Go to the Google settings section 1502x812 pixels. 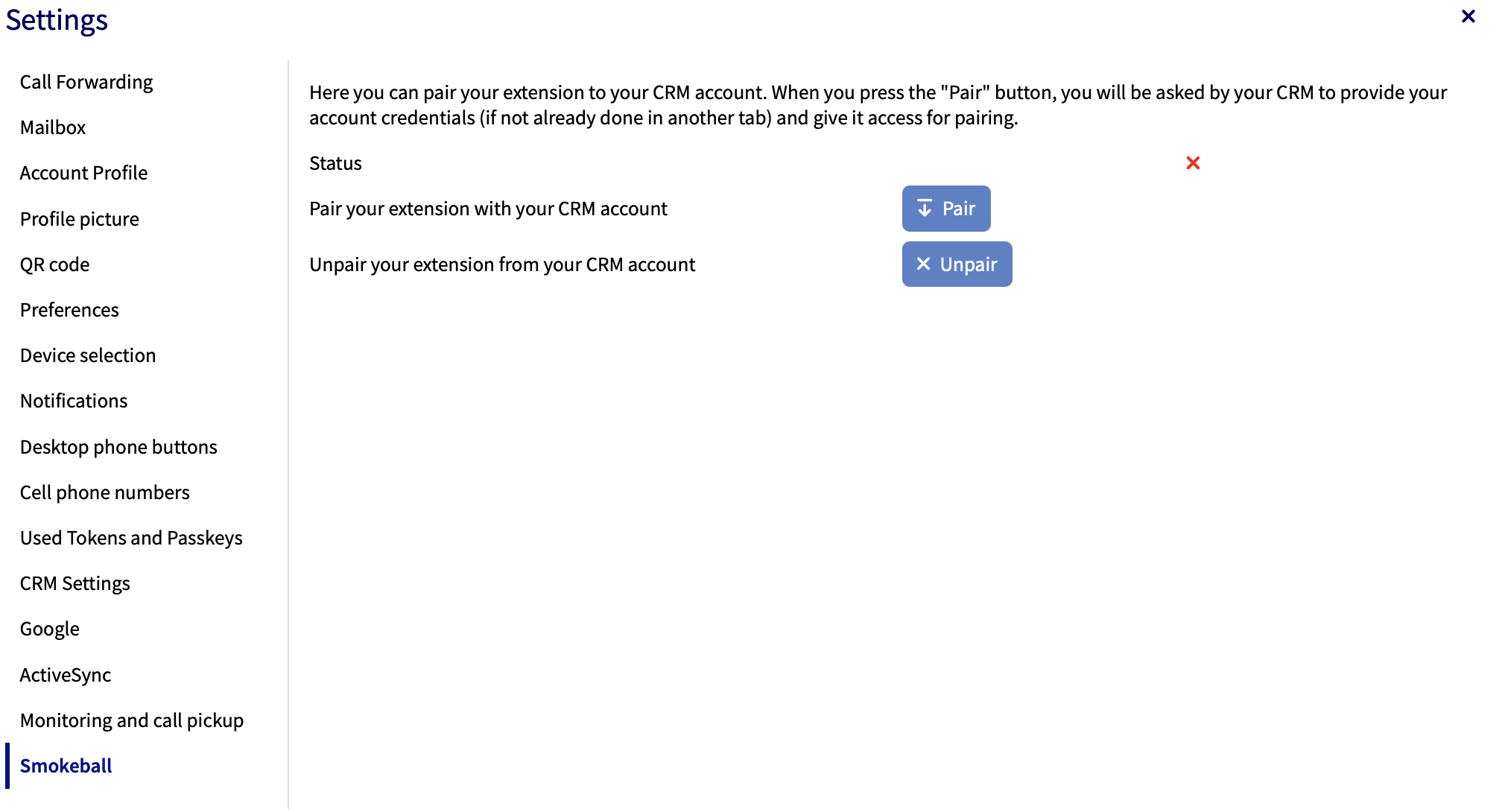click(50, 629)
